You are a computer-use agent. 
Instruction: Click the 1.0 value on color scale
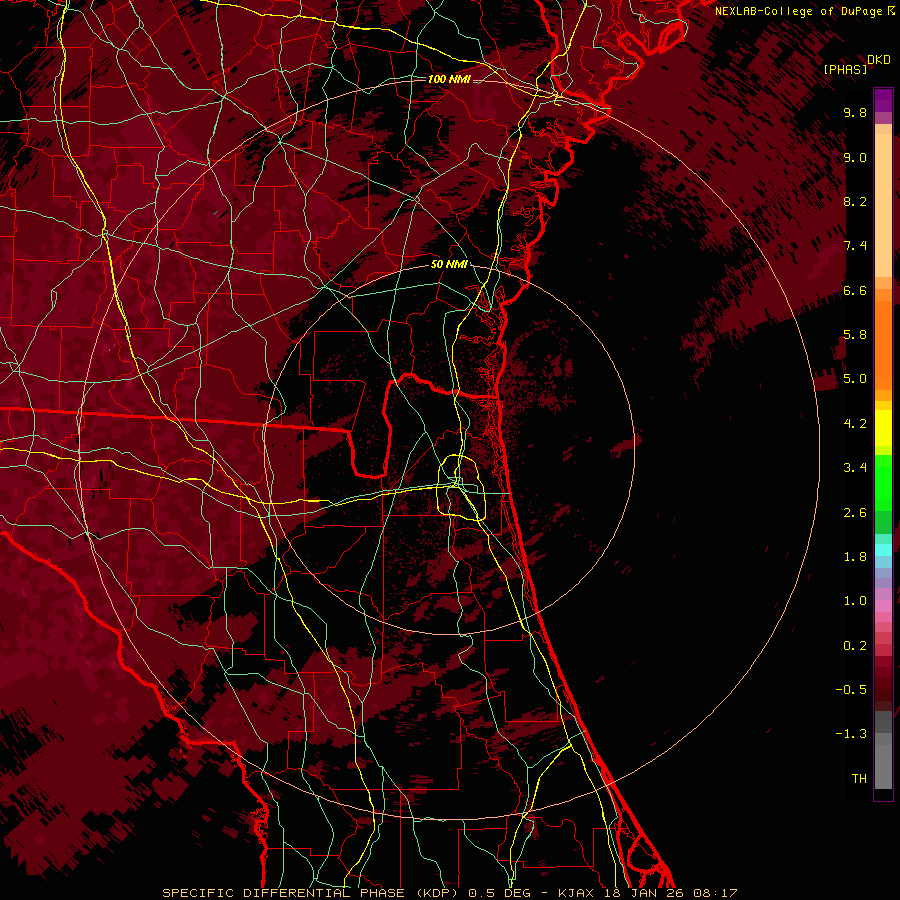click(855, 601)
